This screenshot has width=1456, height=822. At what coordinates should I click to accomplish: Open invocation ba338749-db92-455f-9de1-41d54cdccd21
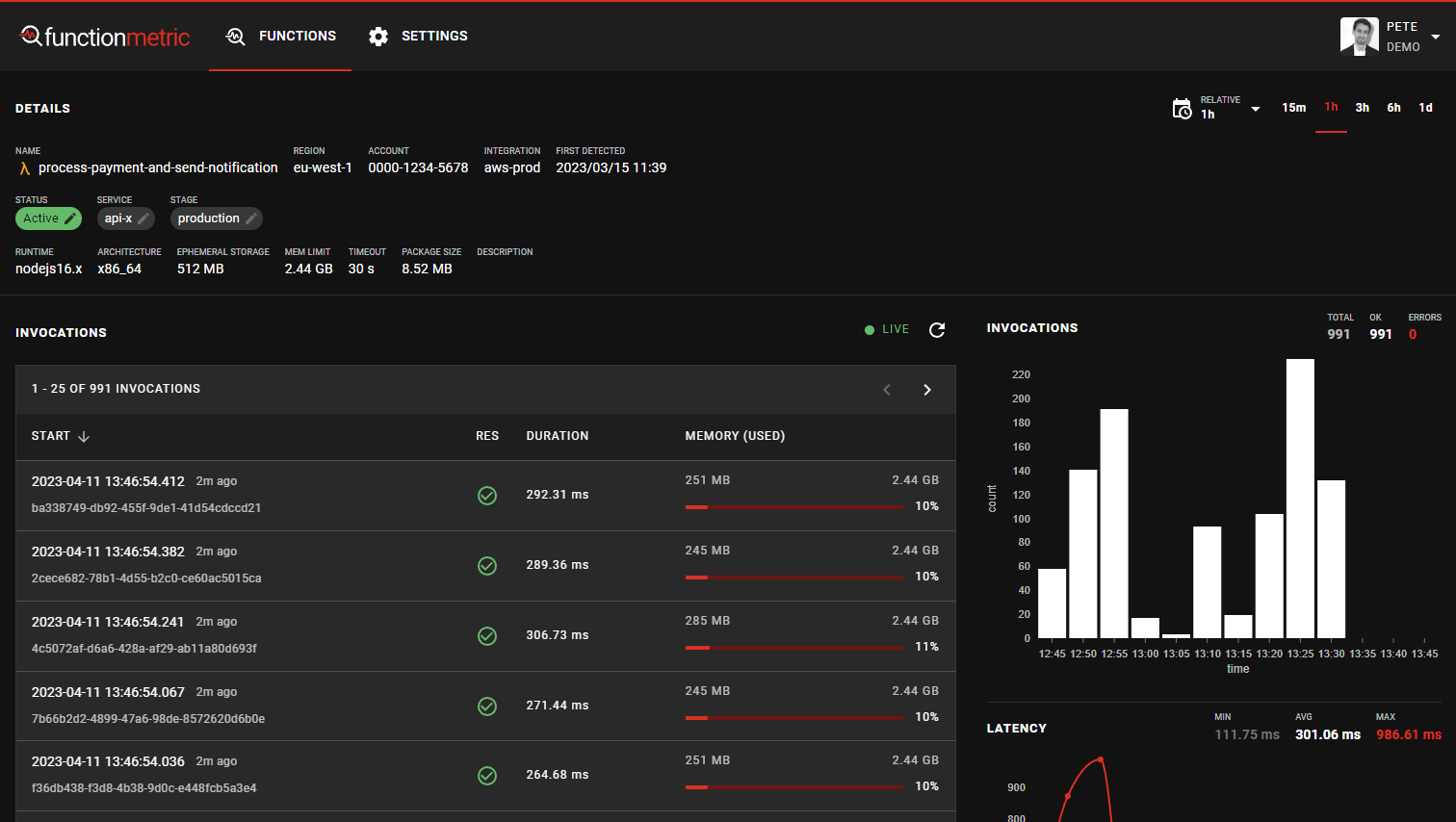pos(146,508)
